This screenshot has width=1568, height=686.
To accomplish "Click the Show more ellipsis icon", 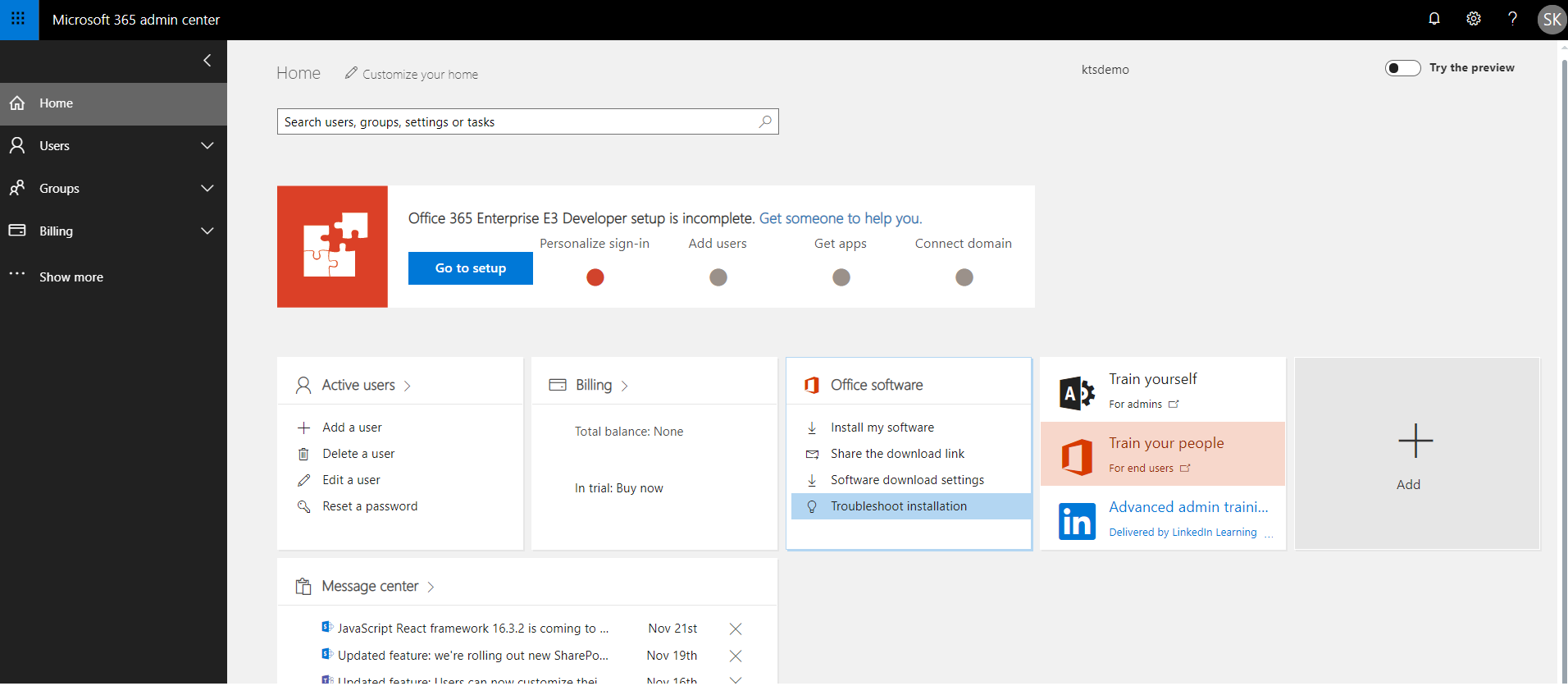I will click(x=17, y=273).
